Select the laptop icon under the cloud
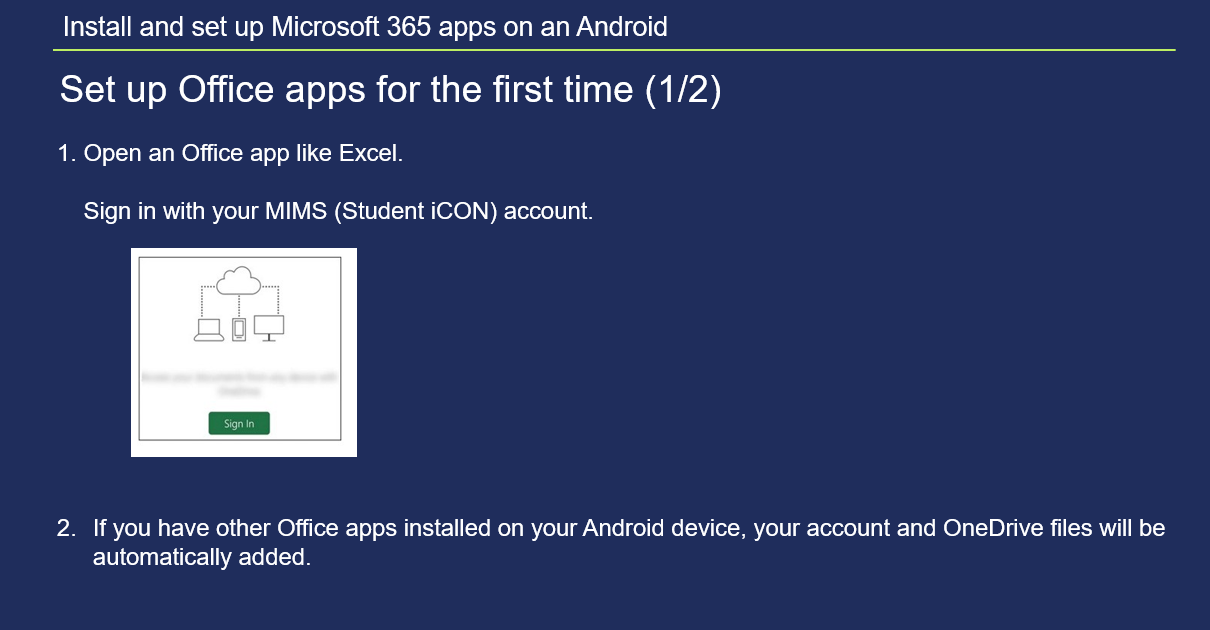The width and height of the screenshot is (1210, 630). pos(208,330)
